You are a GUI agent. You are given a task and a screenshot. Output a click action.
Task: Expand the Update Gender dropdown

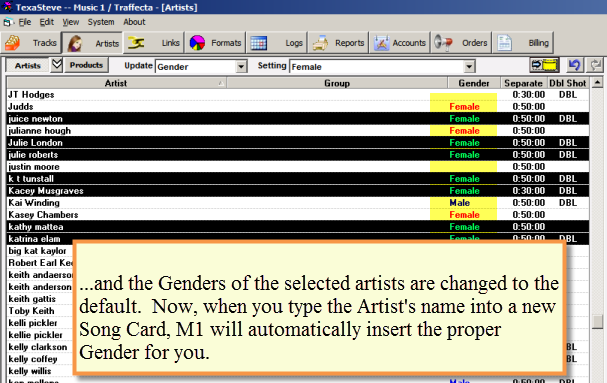pos(241,67)
